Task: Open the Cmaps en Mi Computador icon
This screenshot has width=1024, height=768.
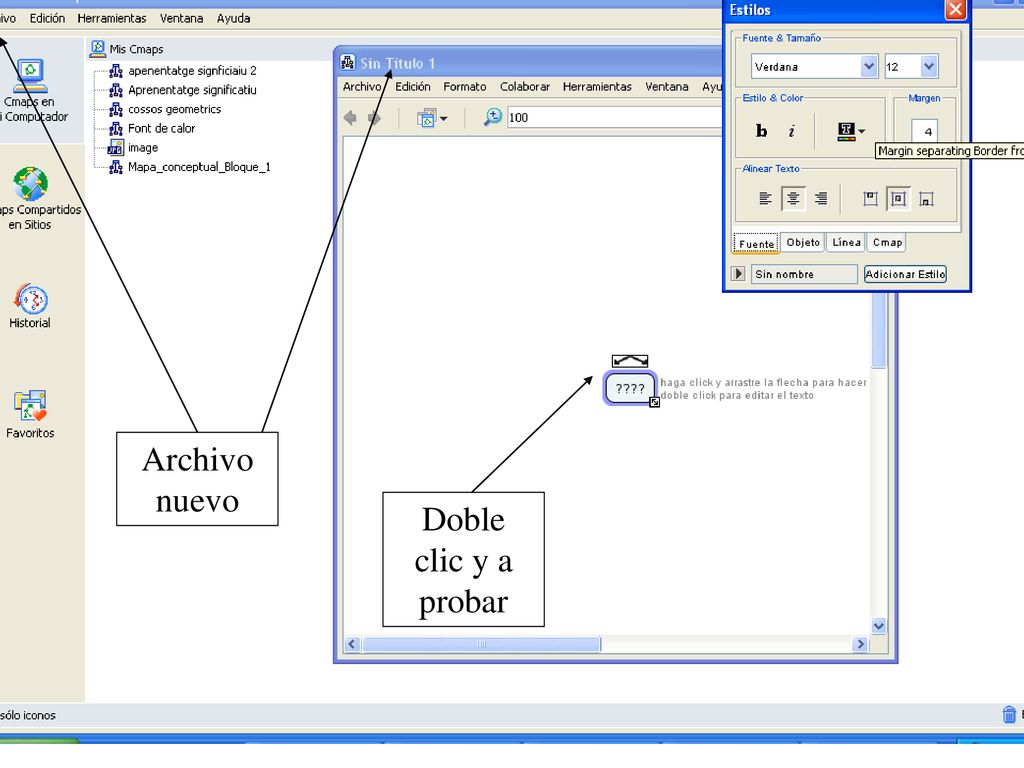Action: pos(30,76)
